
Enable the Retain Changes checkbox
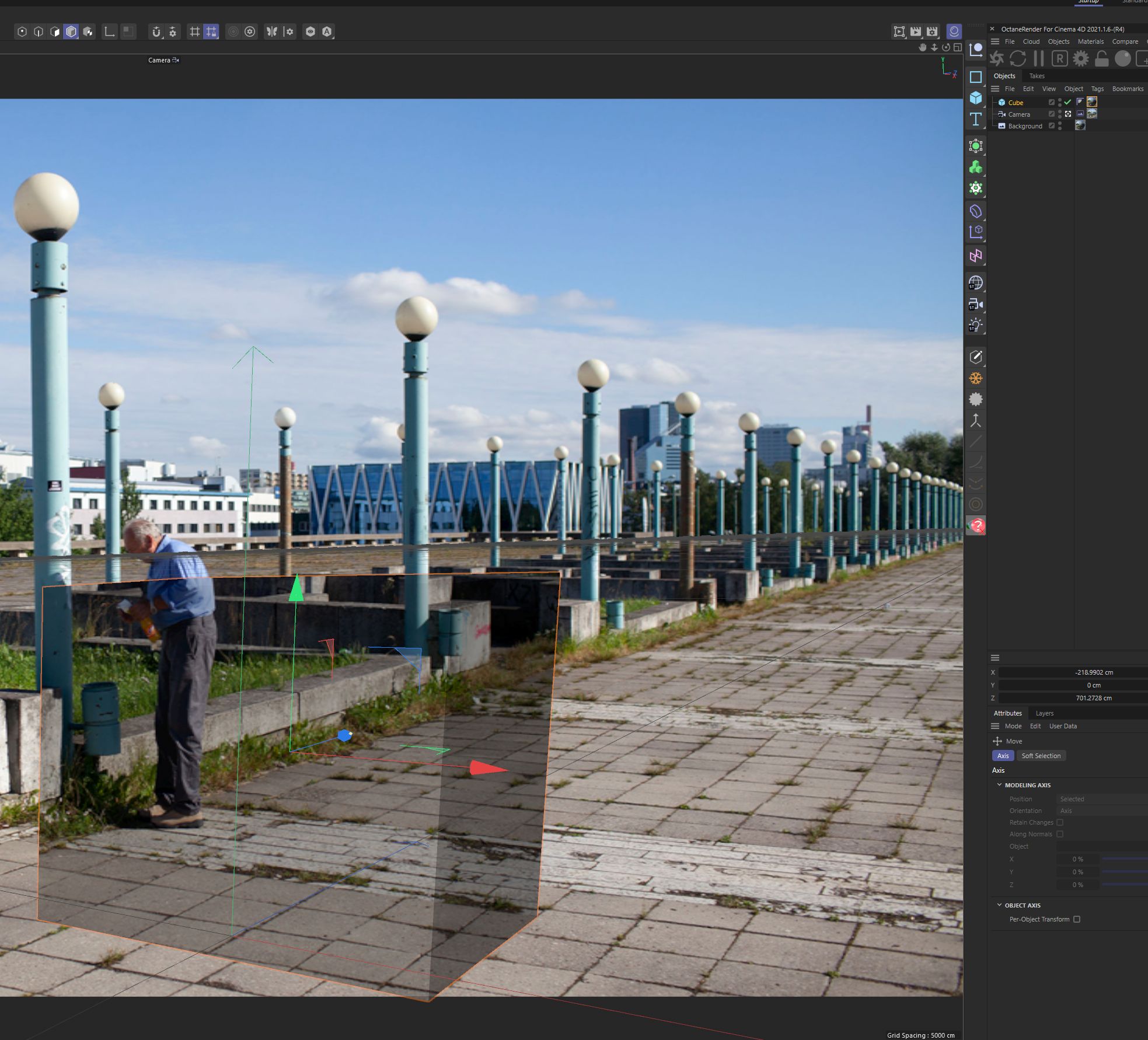(1060, 822)
